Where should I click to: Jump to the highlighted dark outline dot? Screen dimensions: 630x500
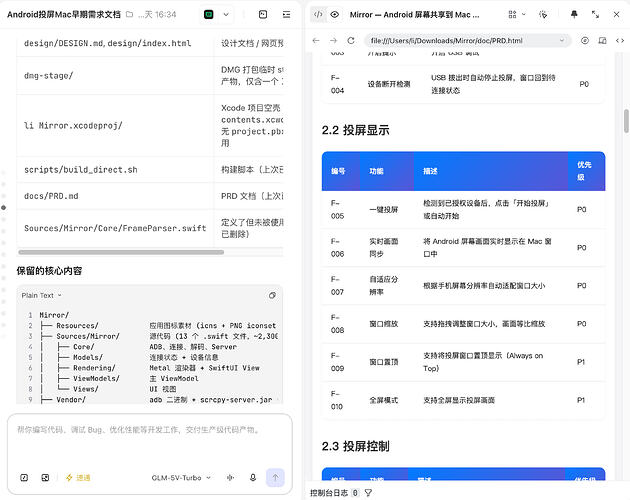pos(4,208)
